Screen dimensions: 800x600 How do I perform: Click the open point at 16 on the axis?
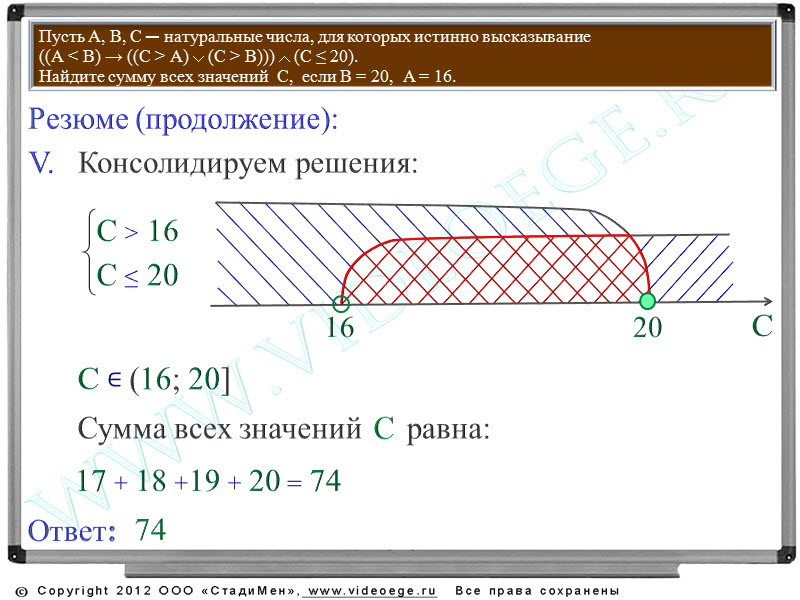(341, 304)
